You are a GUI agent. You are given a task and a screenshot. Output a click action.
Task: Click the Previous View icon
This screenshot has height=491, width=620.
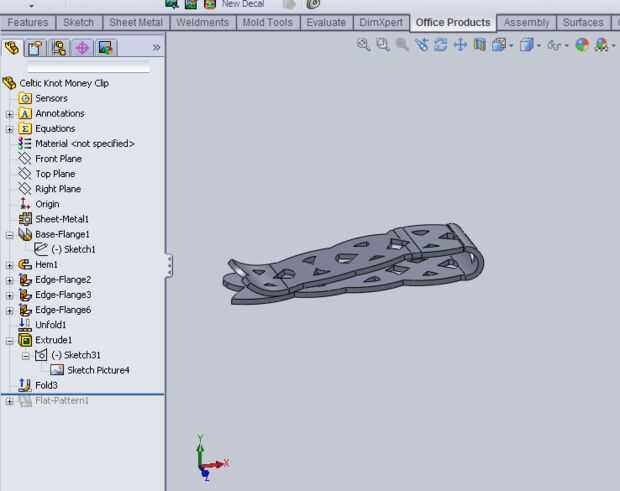402,45
